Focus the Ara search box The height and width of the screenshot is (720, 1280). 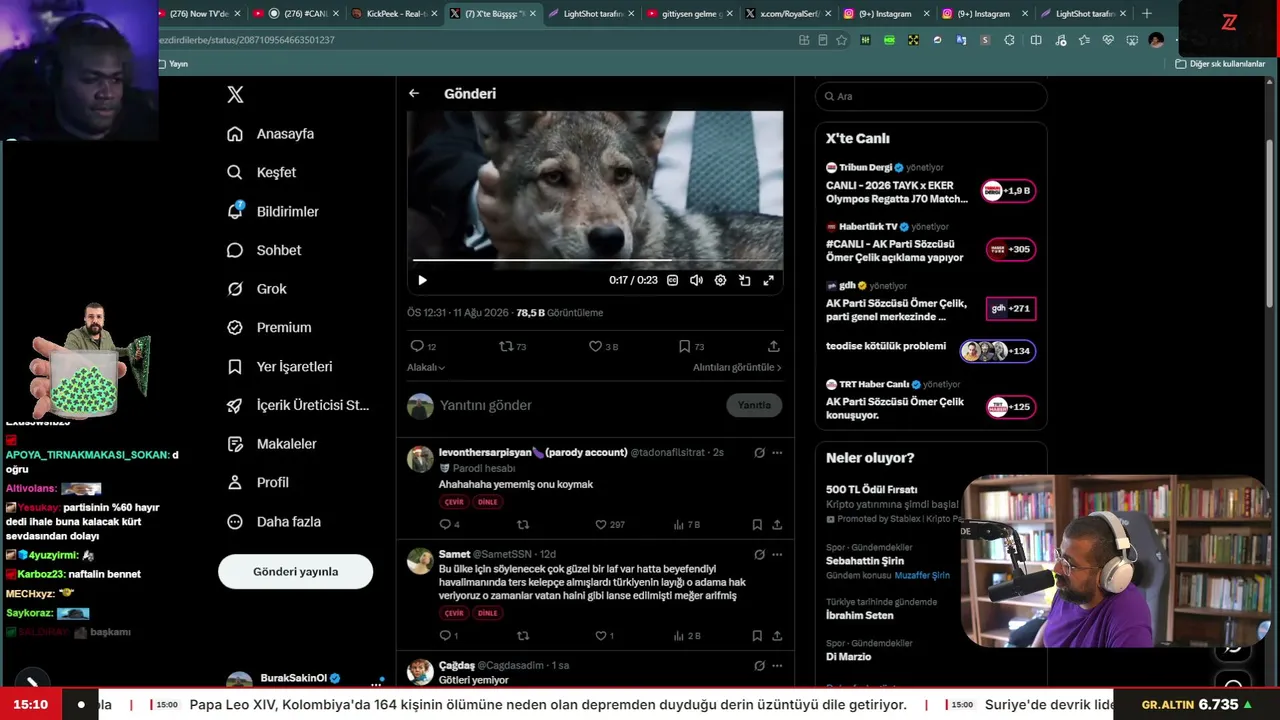[931, 96]
